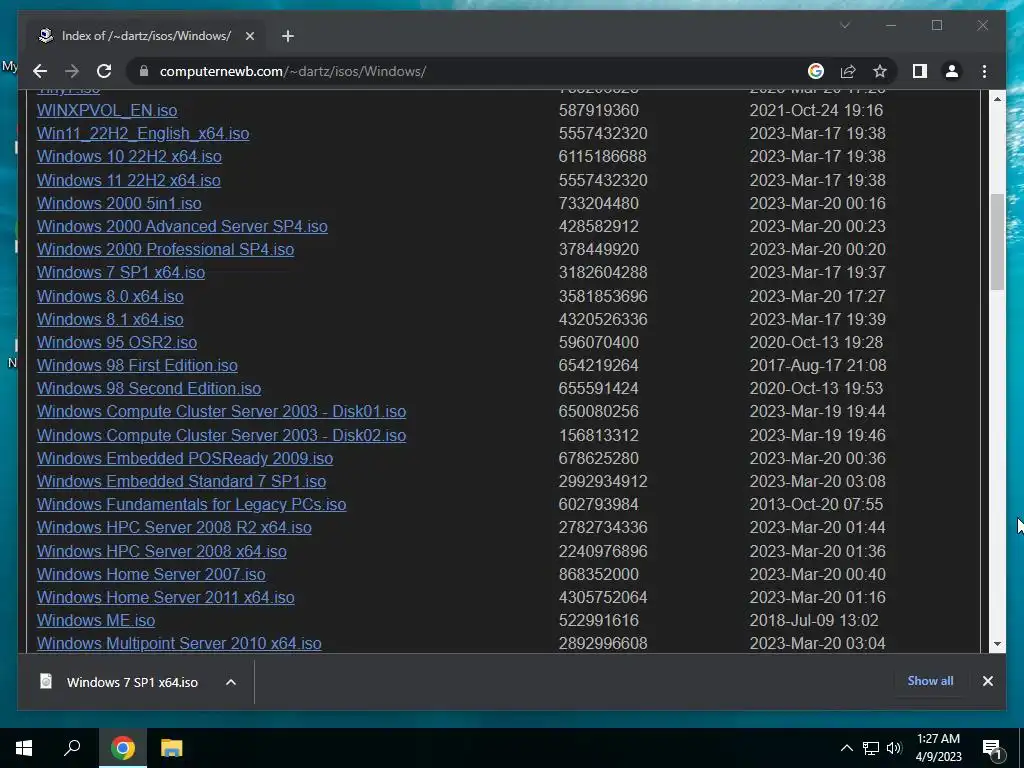Click Windows HPC Server 2008 R2 x64.iso
Image resolution: width=1024 pixels, height=768 pixels.
pyautogui.click(x=174, y=528)
